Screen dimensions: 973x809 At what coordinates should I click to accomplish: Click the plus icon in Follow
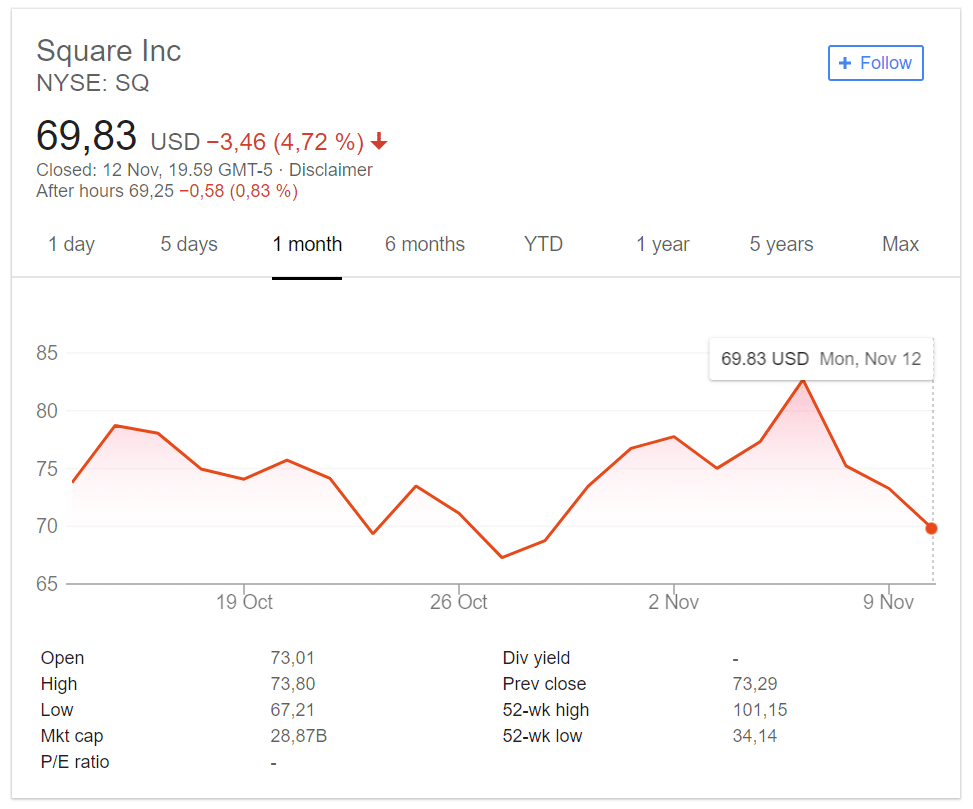tap(845, 63)
